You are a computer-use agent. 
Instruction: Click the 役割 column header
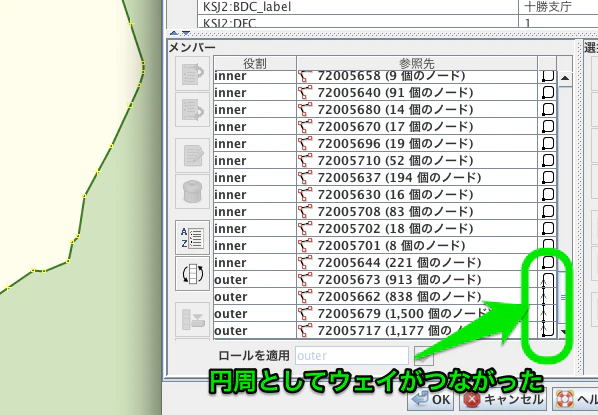[255, 63]
